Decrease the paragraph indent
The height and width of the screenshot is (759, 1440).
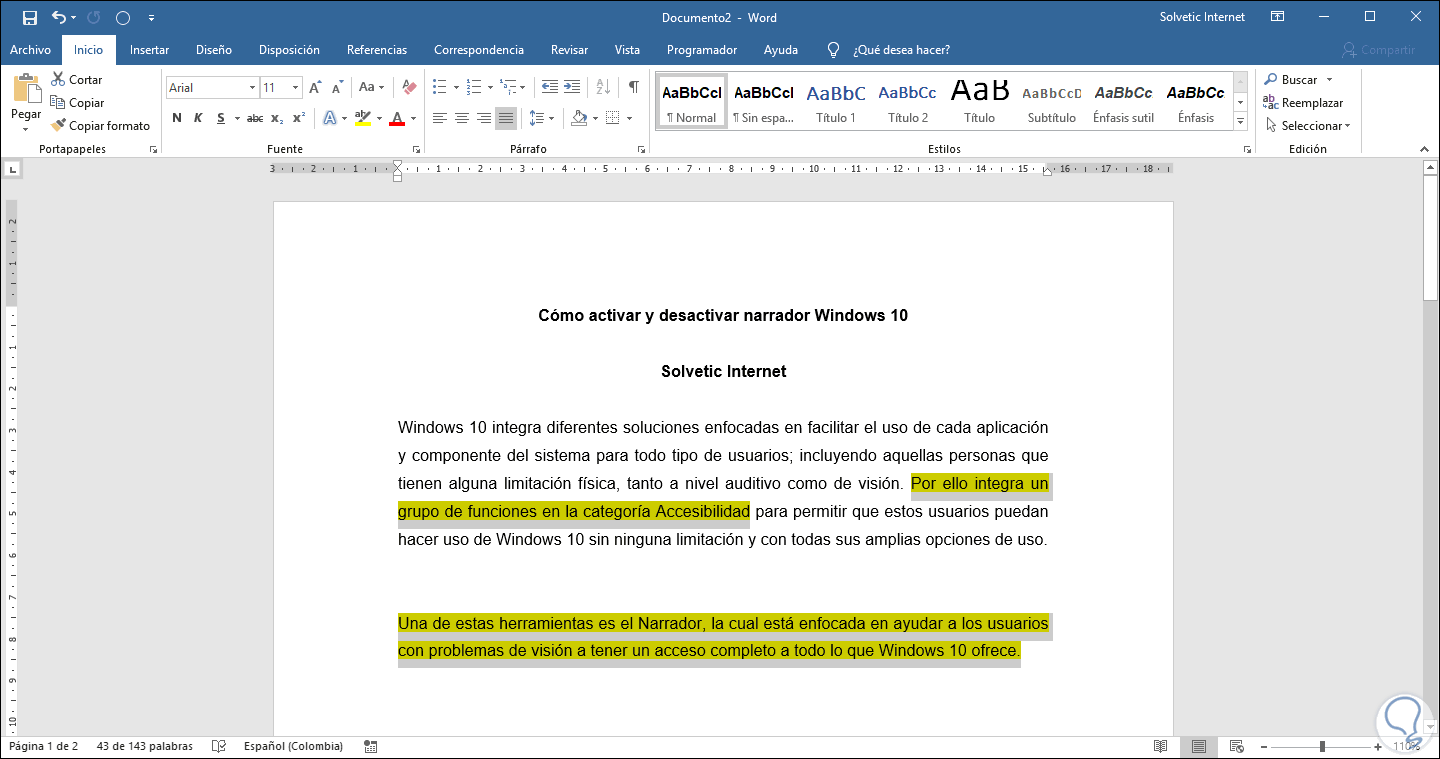click(549, 88)
